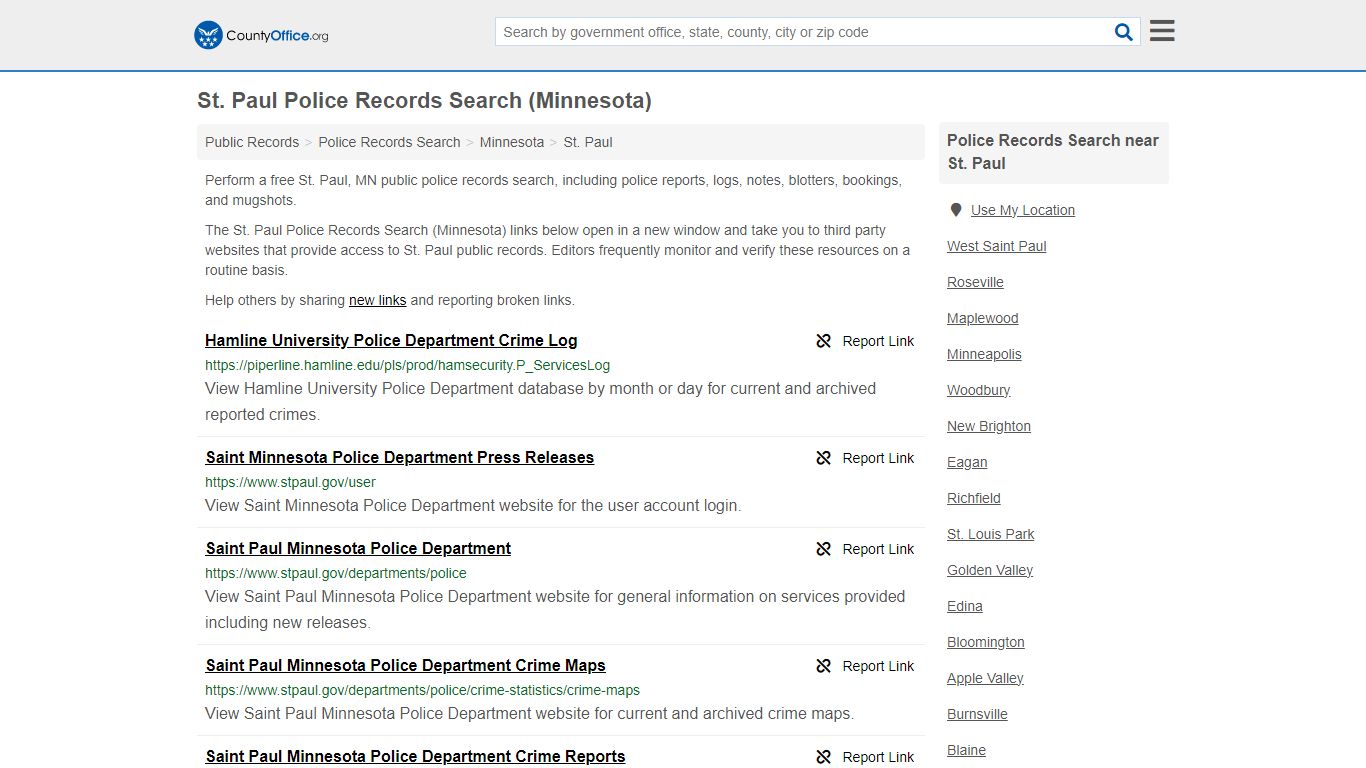The width and height of the screenshot is (1366, 768).
Task: Open Hamline University Police Department Crime Log
Action: pyautogui.click(x=391, y=340)
